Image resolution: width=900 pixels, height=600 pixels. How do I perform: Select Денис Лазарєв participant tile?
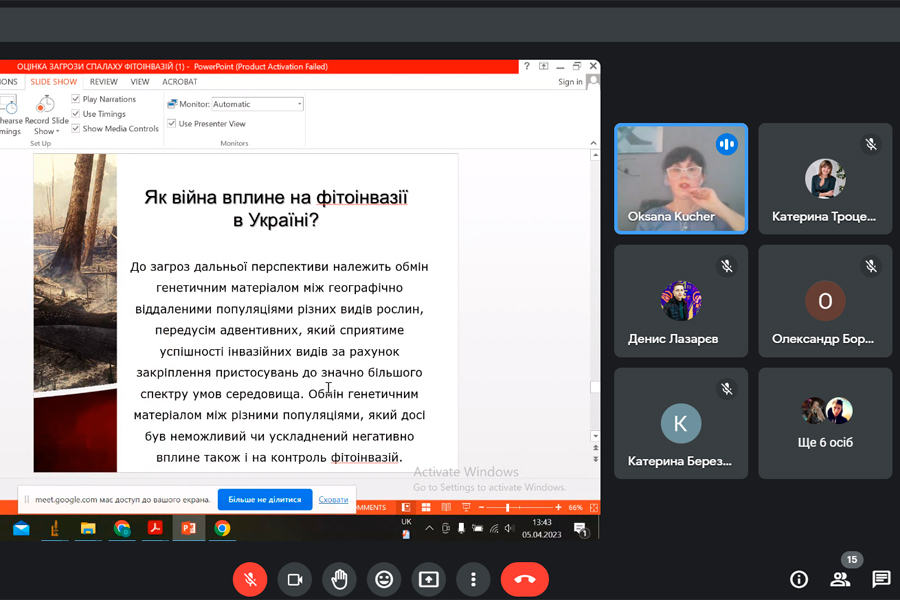(x=681, y=301)
